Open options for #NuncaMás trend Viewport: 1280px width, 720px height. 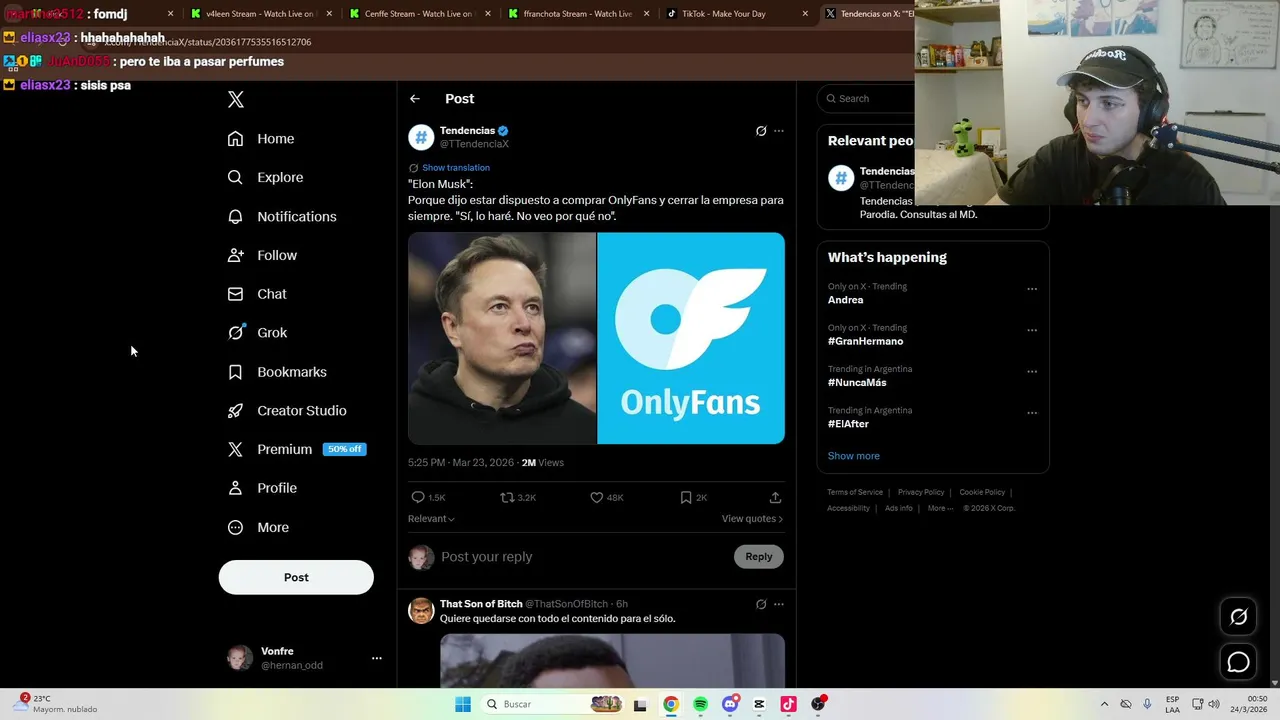[1032, 371]
